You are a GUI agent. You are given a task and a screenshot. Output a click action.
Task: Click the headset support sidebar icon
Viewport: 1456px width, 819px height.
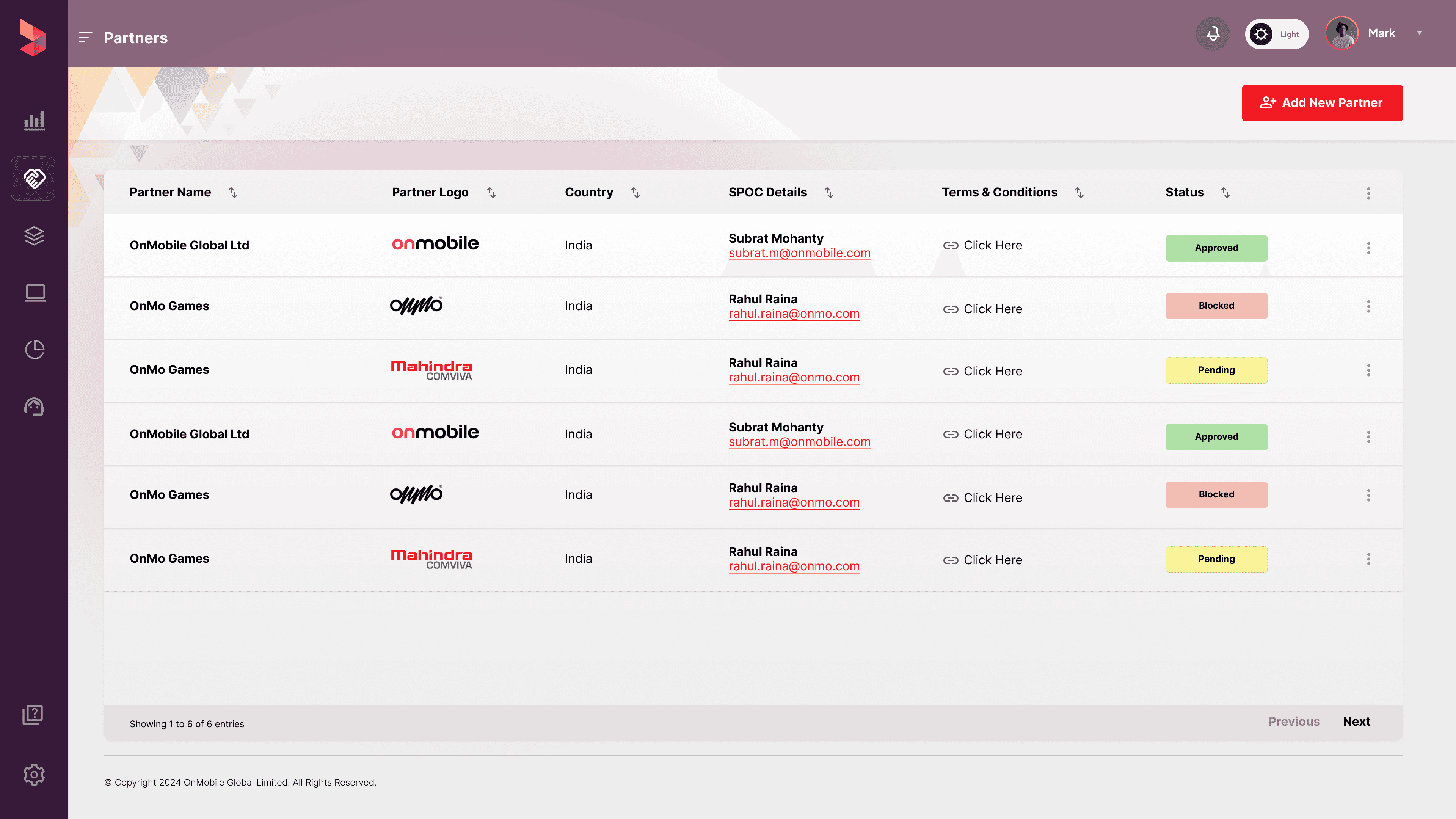pos(34,406)
